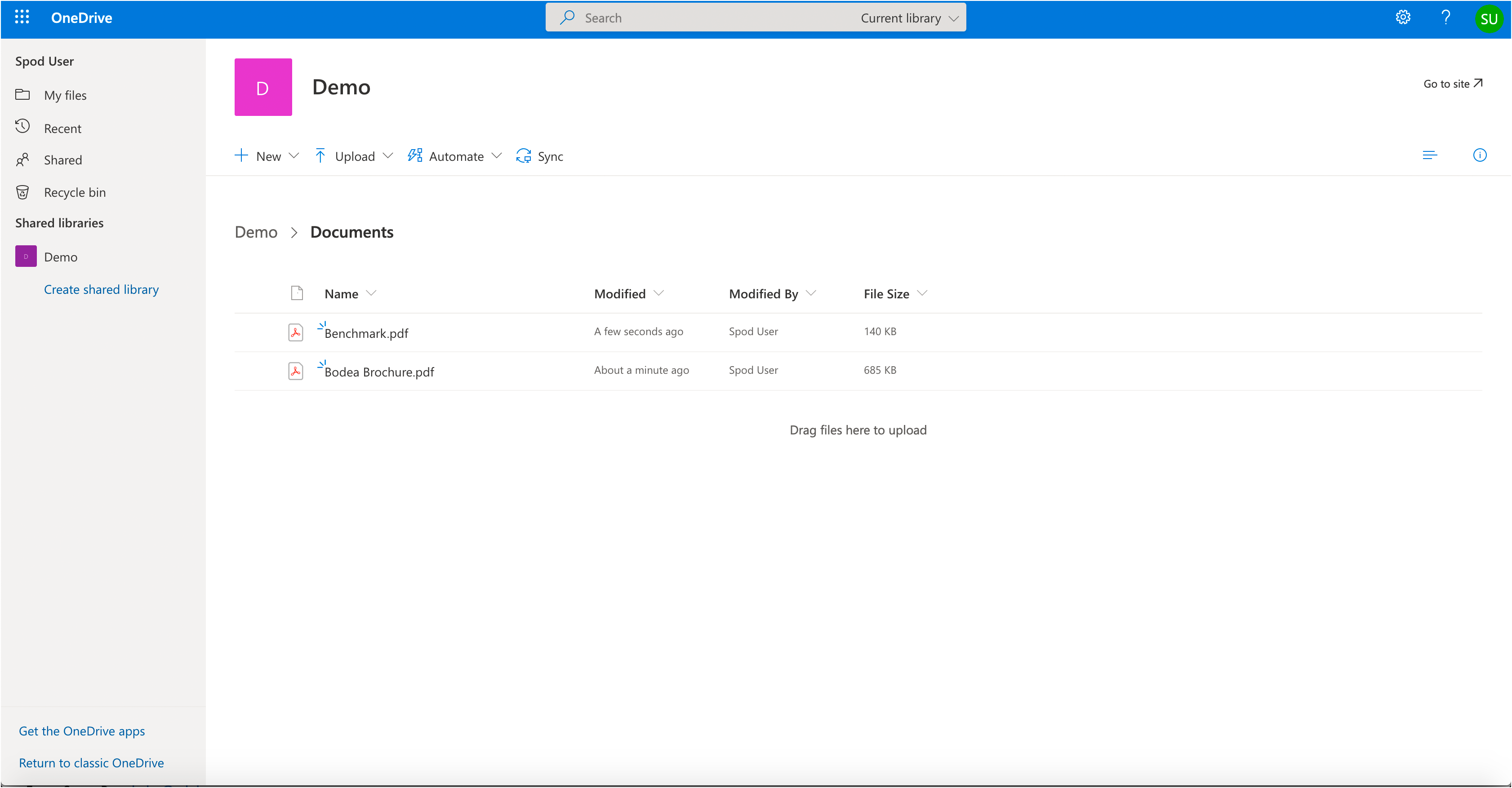The image size is (1512, 788).
Task: Click the Benchmark.pdf file icon
Action: [x=296, y=332]
